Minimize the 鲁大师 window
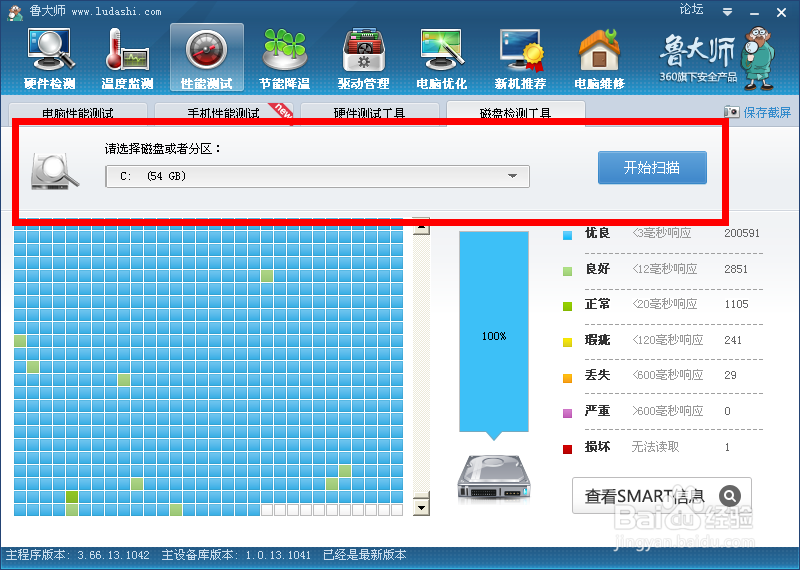Image resolution: width=800 pixels, height=570 pixels. click(x=755, y=12)
